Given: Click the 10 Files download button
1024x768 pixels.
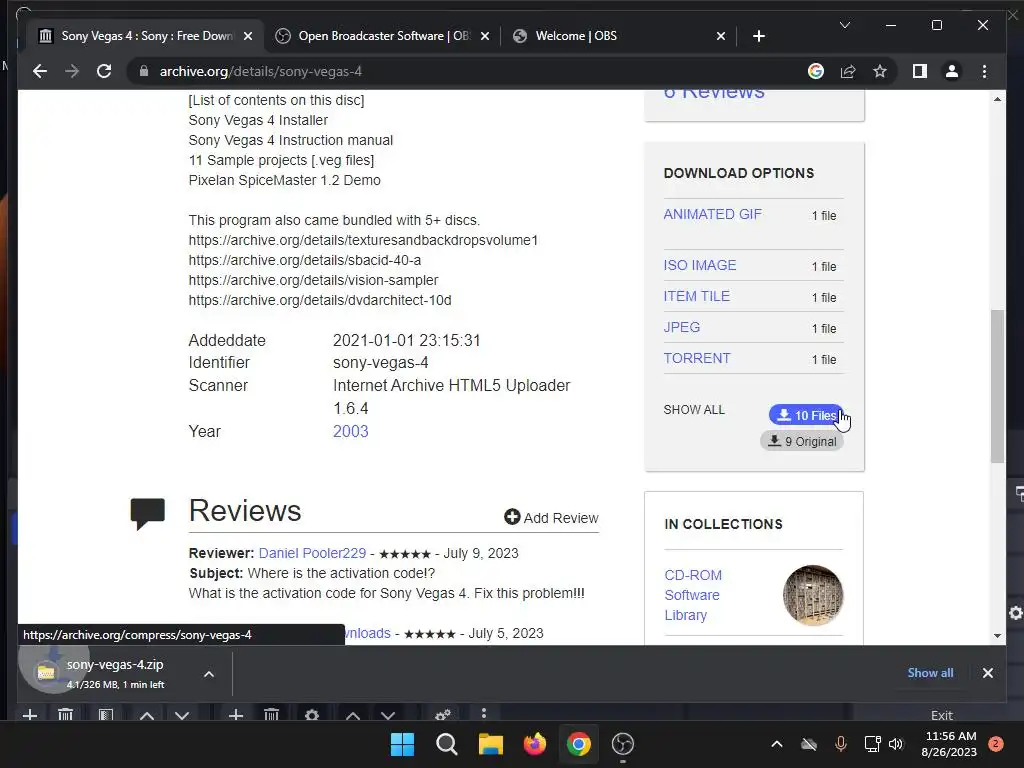Looking at the screenshot, I should click(x=806, y=415).
